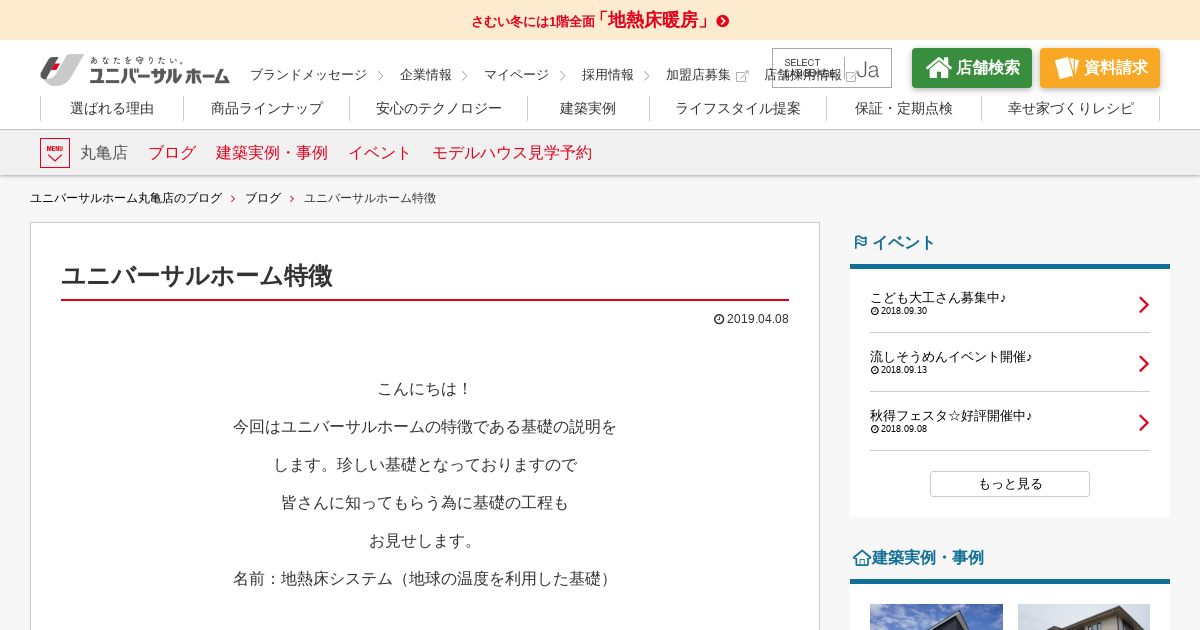Click 加盟店募集 header link
1200x630 pixels.
click(x=698, y=75)
